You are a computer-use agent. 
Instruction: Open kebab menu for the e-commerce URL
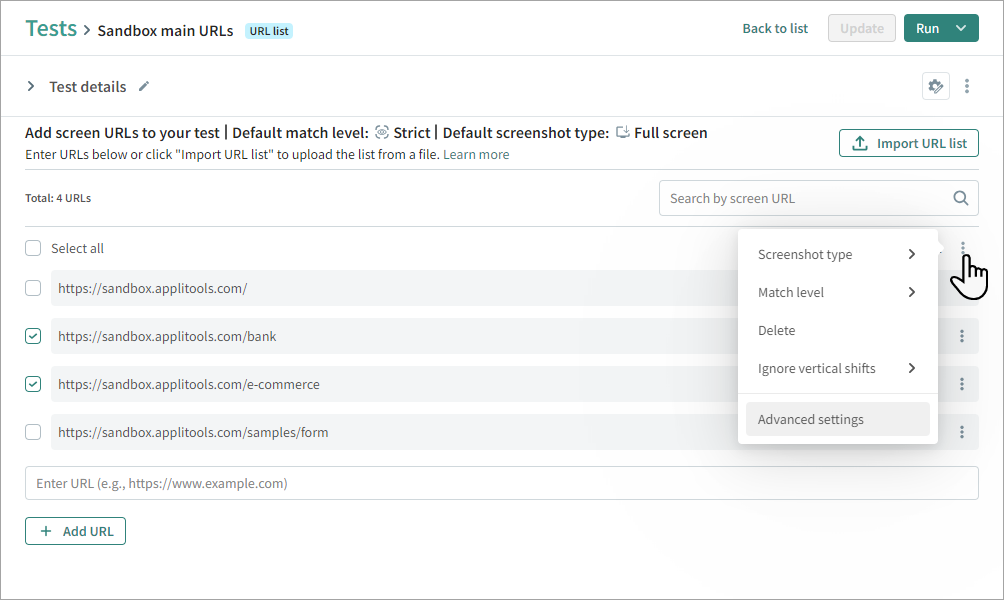point(962,384)
